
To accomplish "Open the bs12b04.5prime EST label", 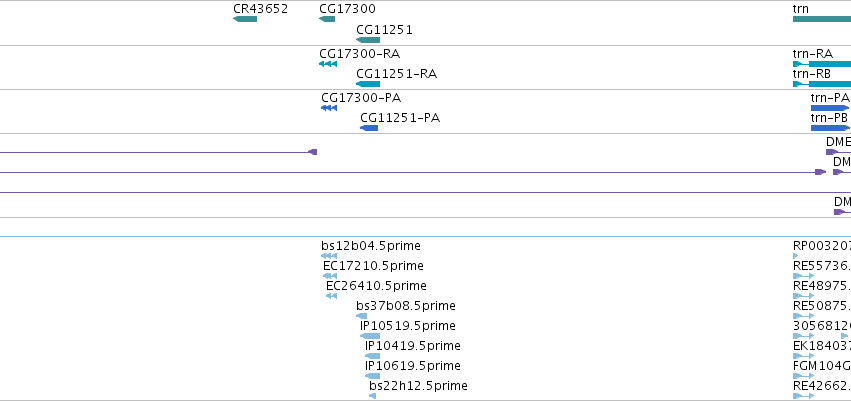I will click(x=371, y=246).
